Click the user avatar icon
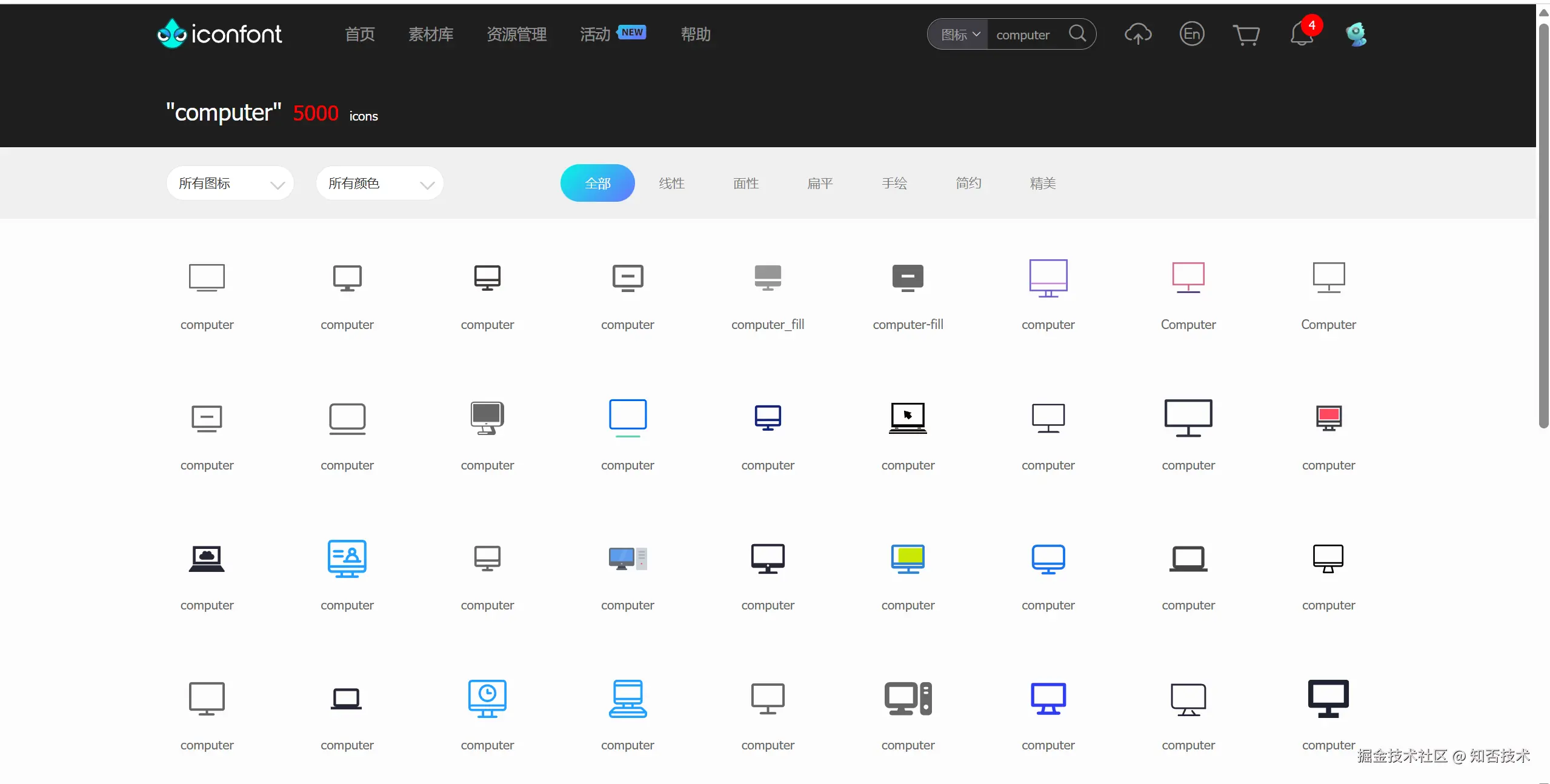 pyautogui.click(x=1355, y=34)
